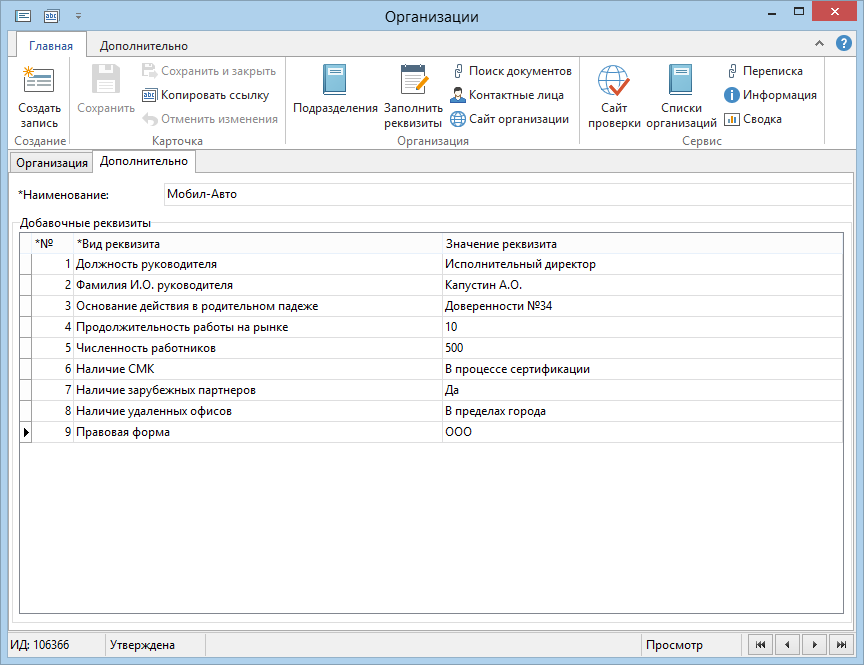Go to the previous record
The image size is (864, 665).
[x=787, y=645]
